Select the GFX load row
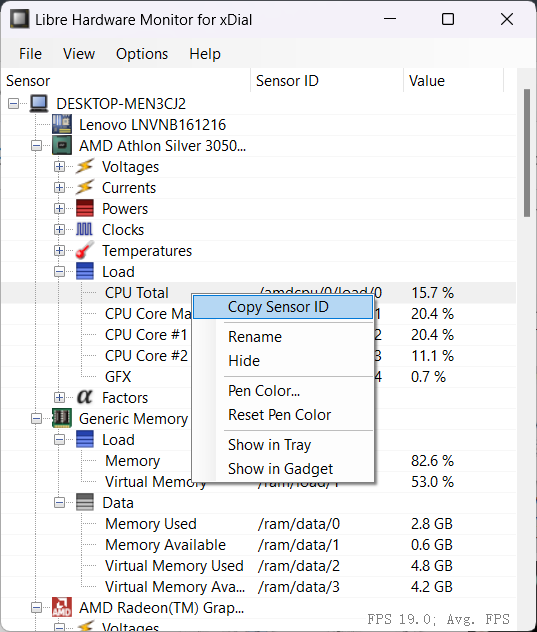Screen dimensions: 537x632 (259, 376)
